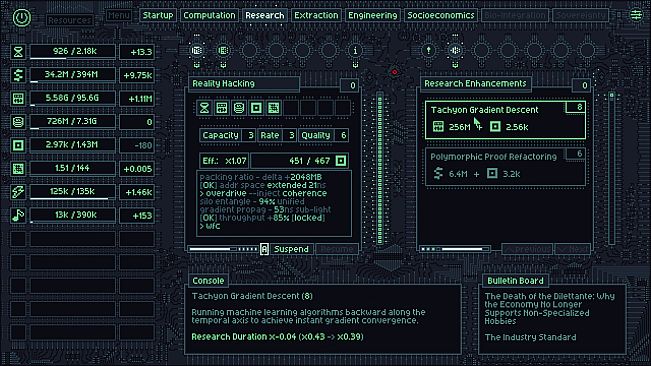Click the Next button in Research Enhancements
This screenshot has width=651, height=366.
(573, 249)
